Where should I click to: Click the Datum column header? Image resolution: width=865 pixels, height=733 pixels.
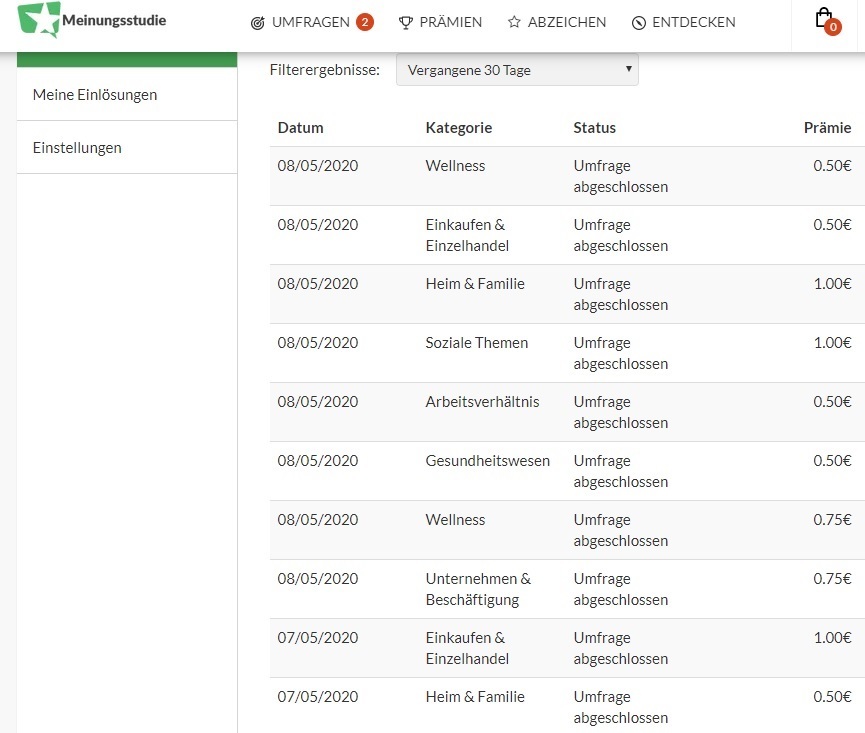pyautogui.click(x=301, y=128)
